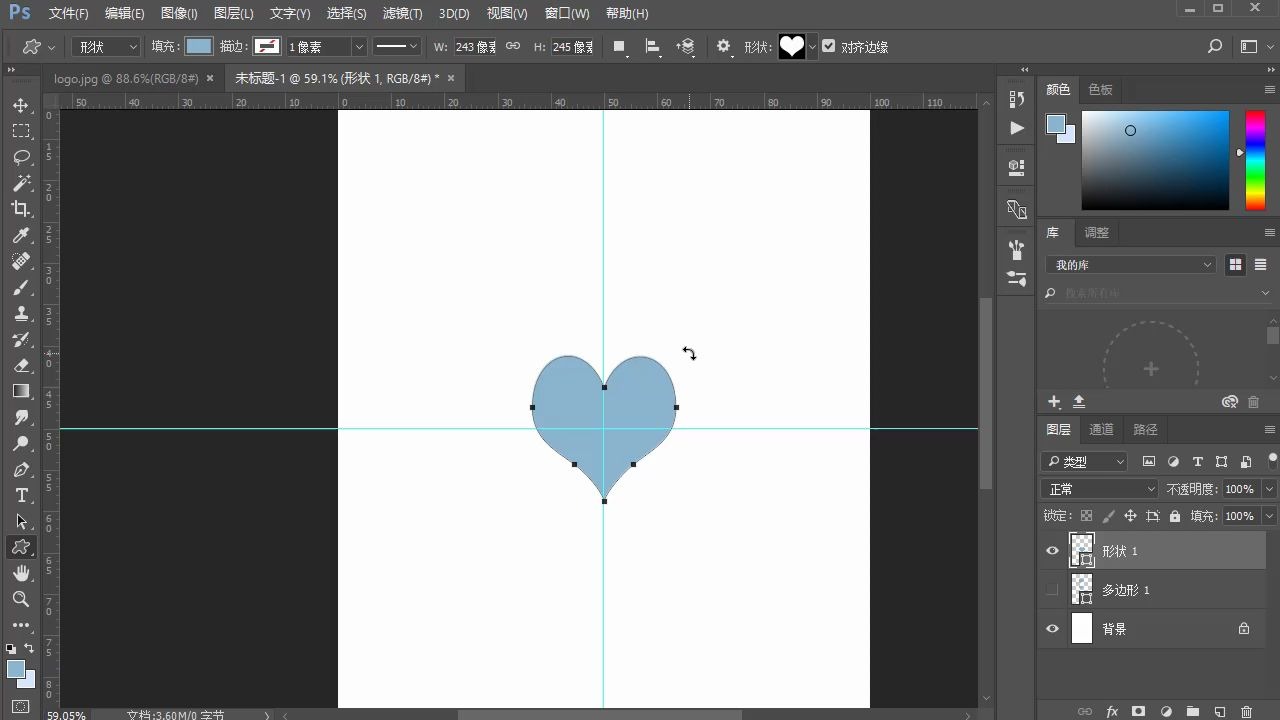Switch to the 通道 tab
The image size is (1280, 720).
(x=1101, y=429)
